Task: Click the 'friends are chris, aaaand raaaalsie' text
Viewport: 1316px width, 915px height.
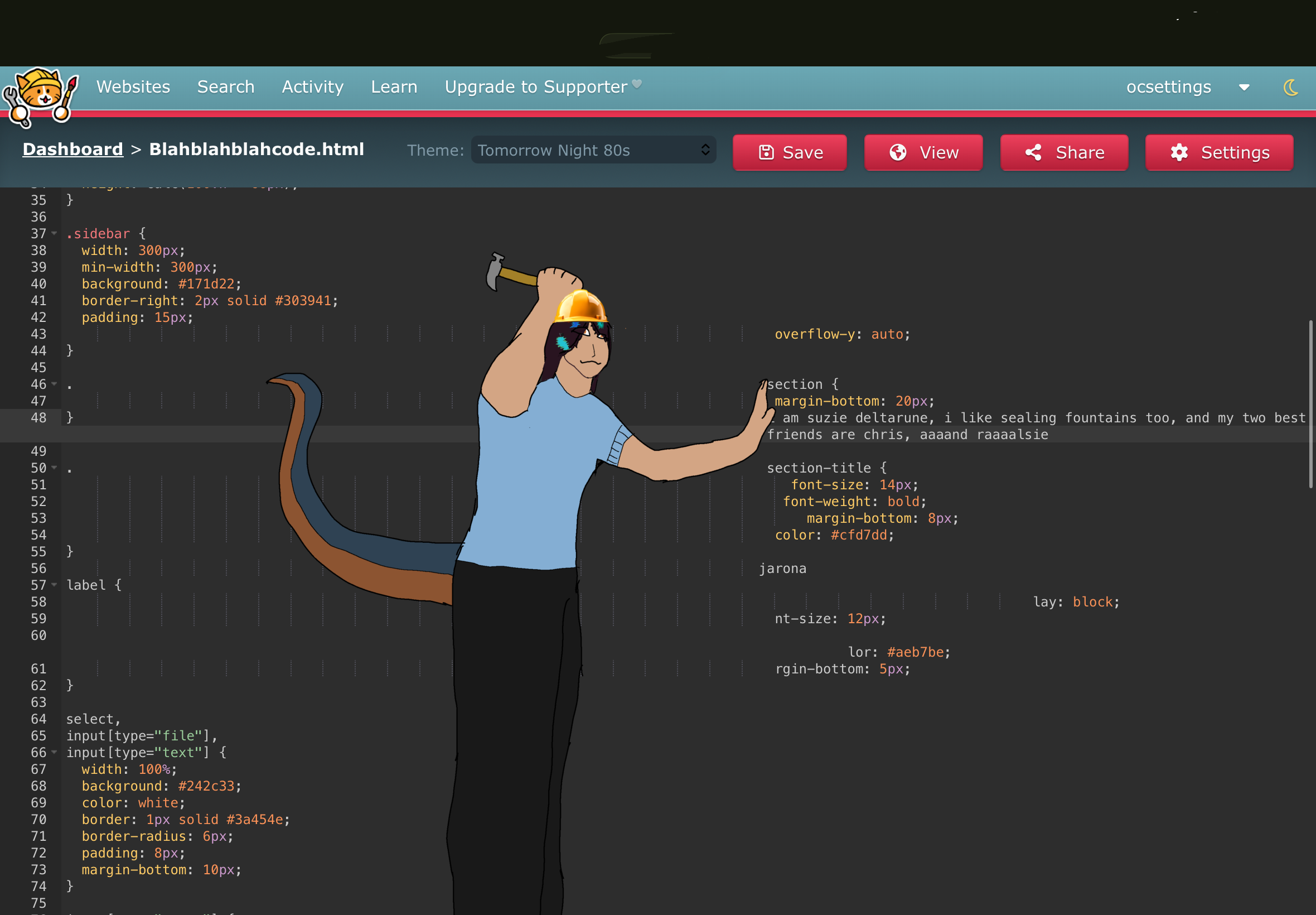Action: point(907,435)
